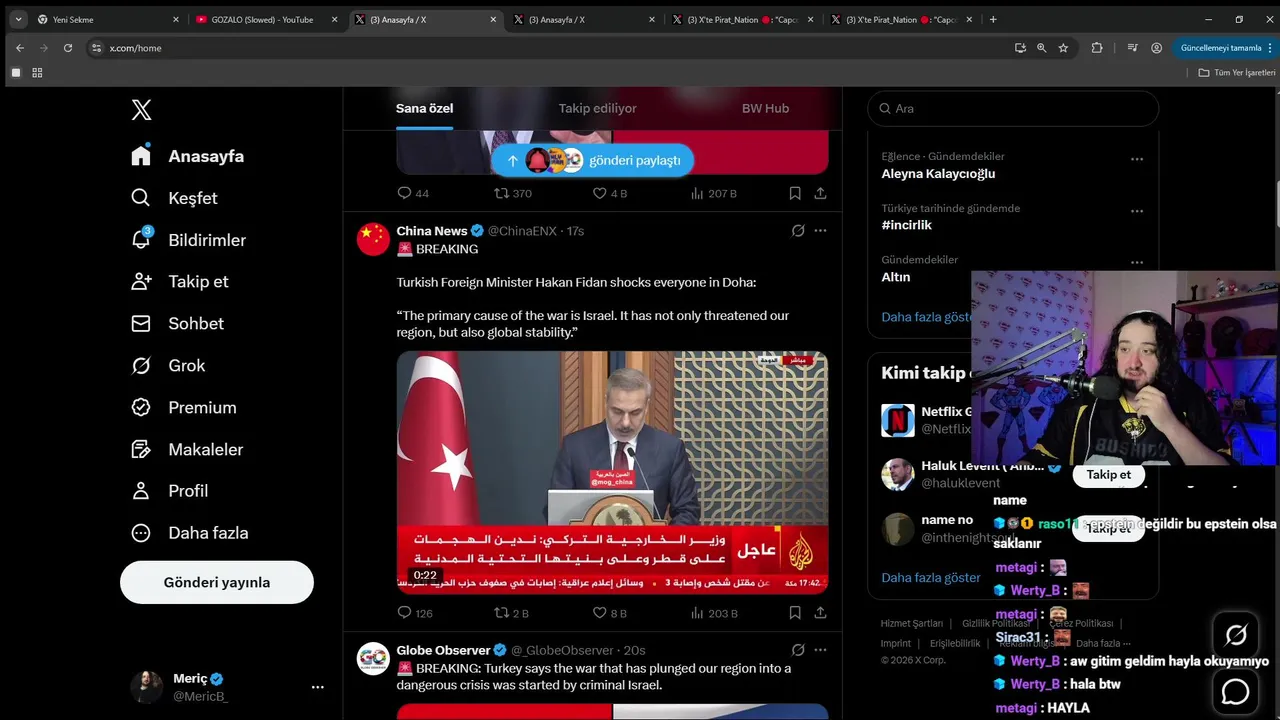Click the Gönderi yayınla button
The width and height of the screenshot is (1280, 720).
217,582
